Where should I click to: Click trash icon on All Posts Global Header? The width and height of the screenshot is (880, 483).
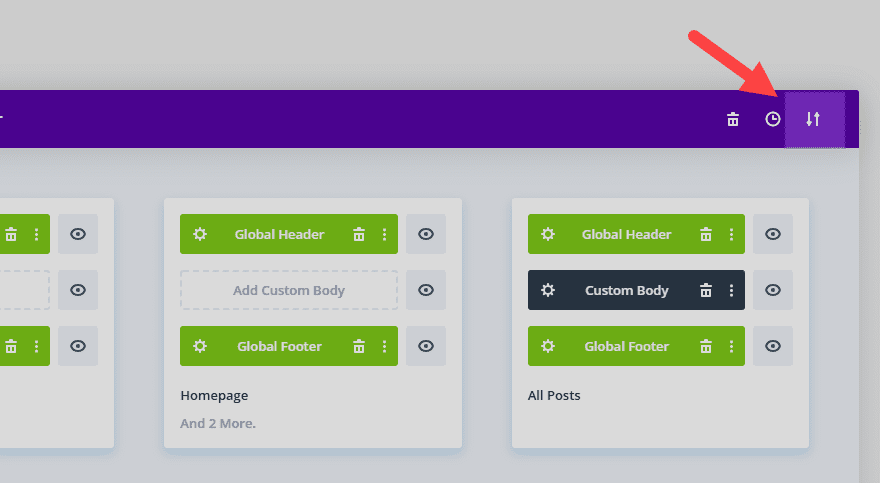[x=706, y=234]
